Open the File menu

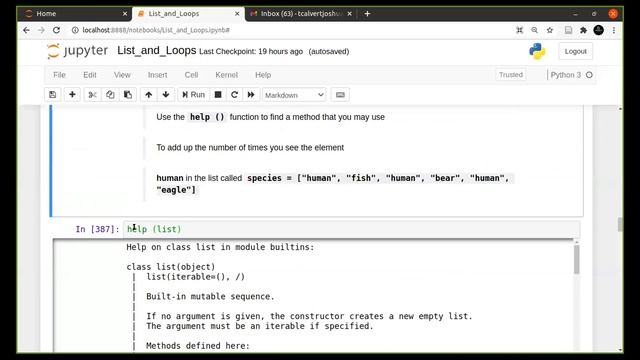pyautogui.click(x=59, y=75)
